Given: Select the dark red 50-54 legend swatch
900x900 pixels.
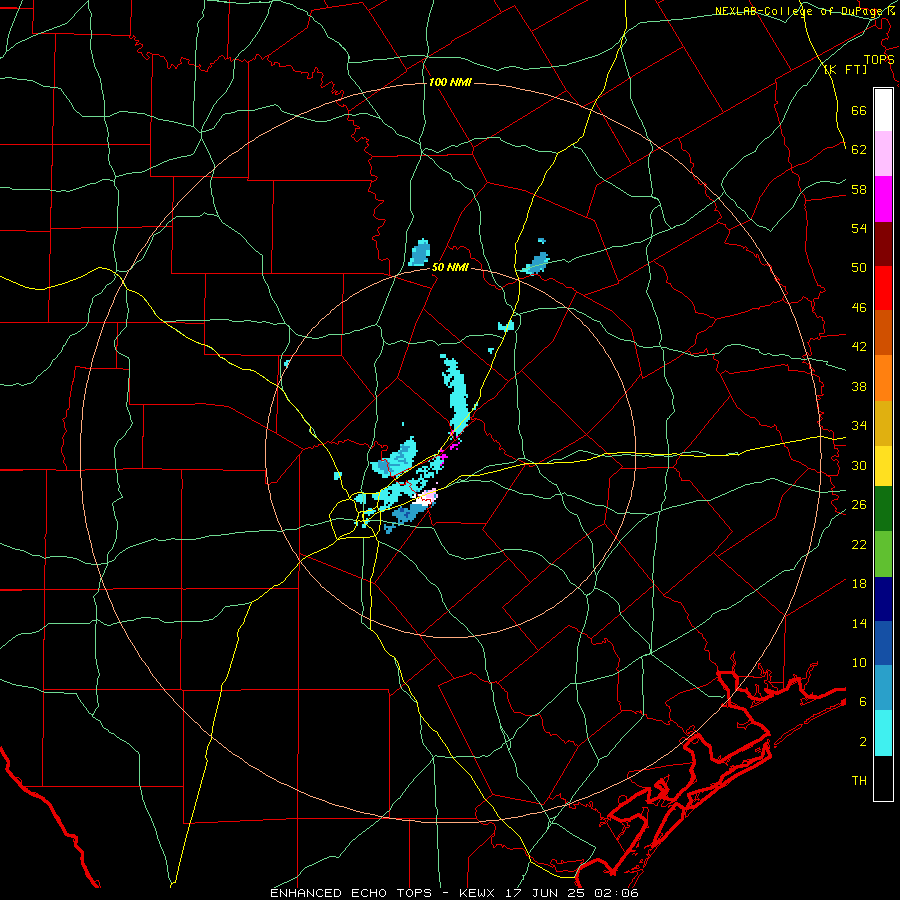Looking at the screenshot, I should tap(883, 244).
